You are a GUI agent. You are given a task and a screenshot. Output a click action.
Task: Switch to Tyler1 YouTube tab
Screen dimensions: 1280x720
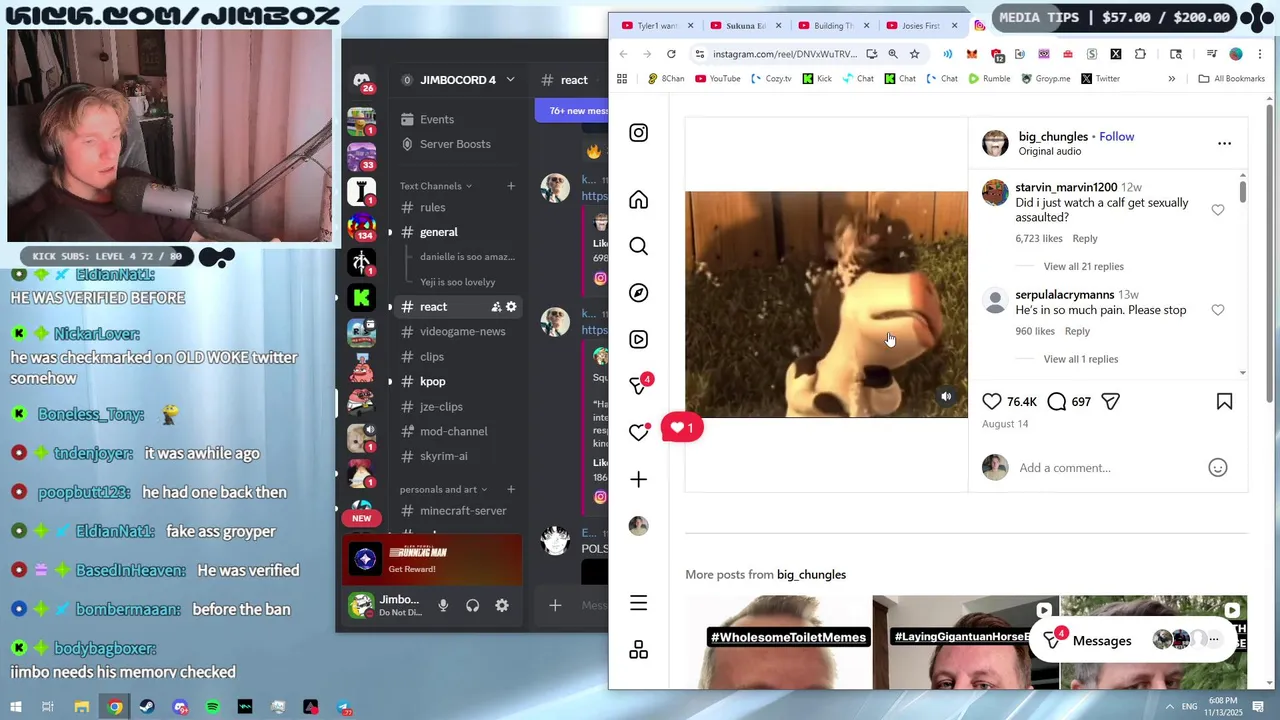coord(657,25)
